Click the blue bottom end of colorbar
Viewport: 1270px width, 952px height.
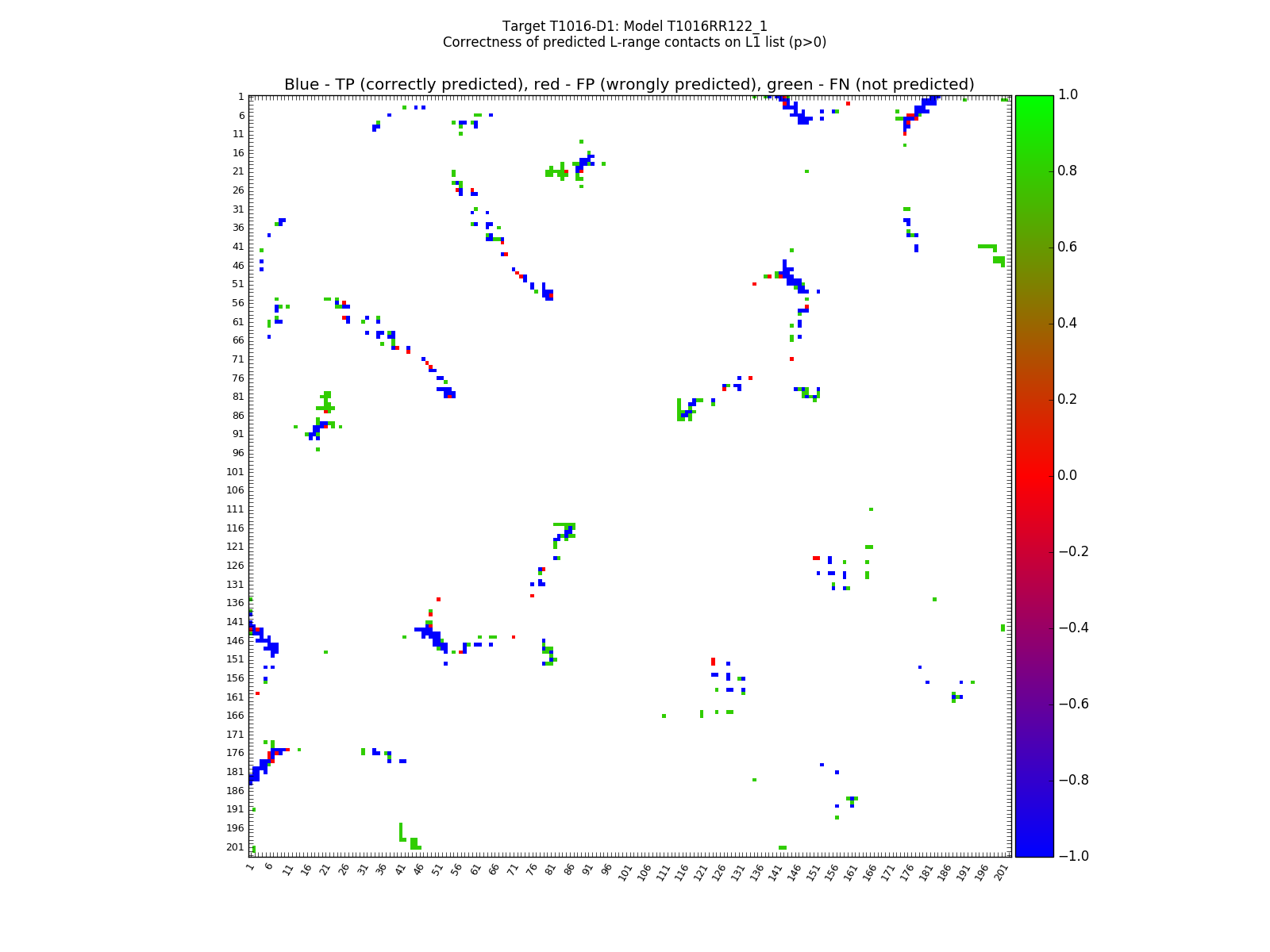[1034, 851]
